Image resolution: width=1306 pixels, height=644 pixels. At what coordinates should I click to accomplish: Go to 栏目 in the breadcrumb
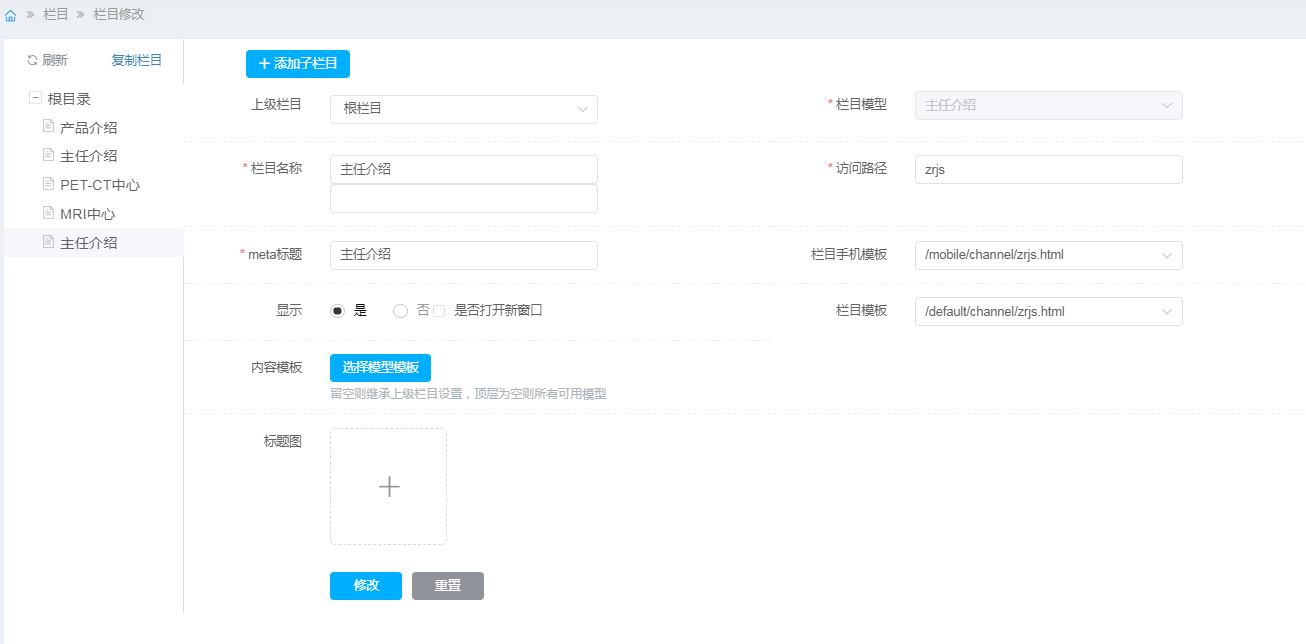point(56,15)
